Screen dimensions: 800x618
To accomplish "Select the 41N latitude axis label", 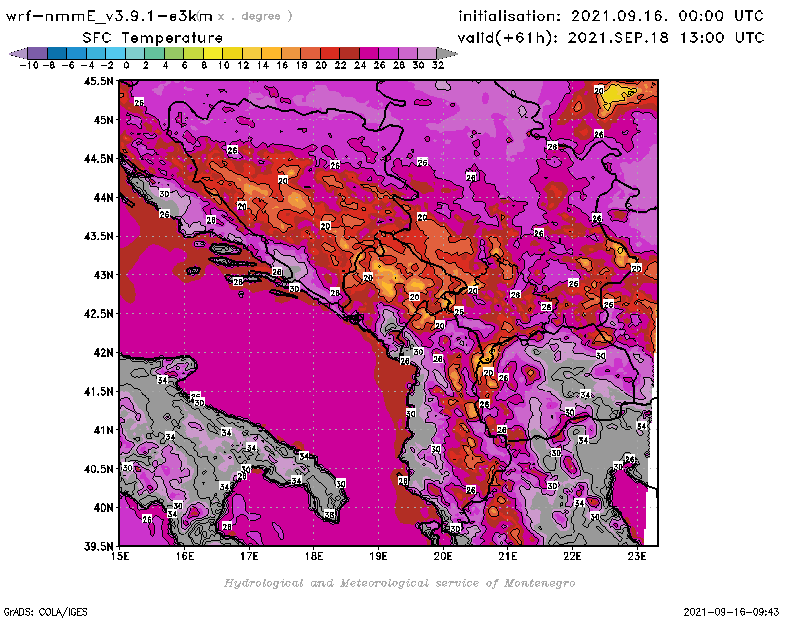I will click(104, 430).
